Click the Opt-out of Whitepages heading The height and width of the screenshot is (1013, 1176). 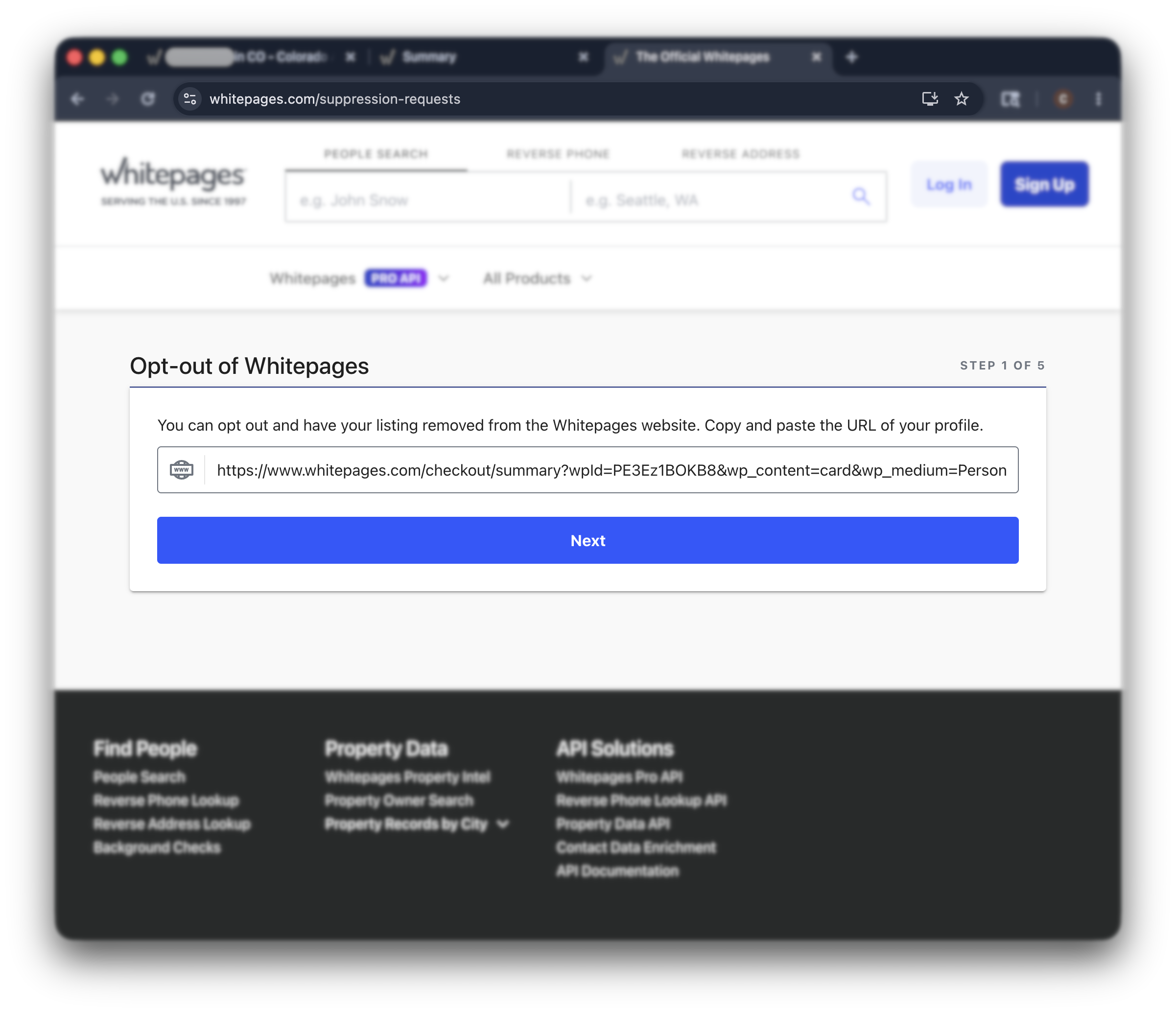coord(249,366)
